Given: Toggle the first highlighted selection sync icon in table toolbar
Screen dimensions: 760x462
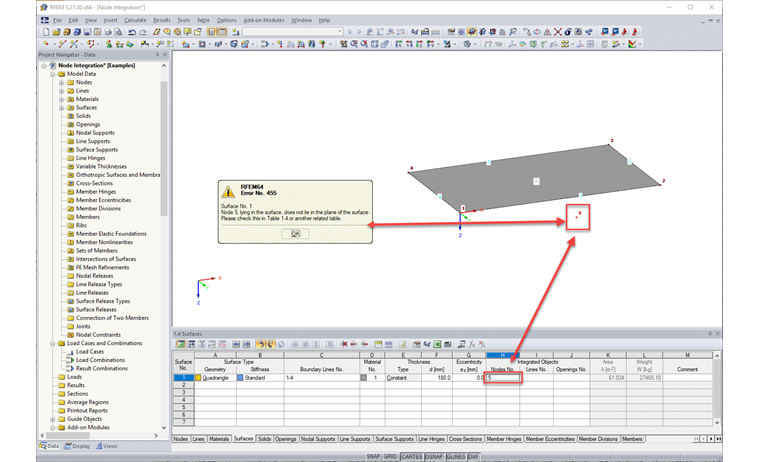Looking at the screenshot, I should click(x=260, y=344).
